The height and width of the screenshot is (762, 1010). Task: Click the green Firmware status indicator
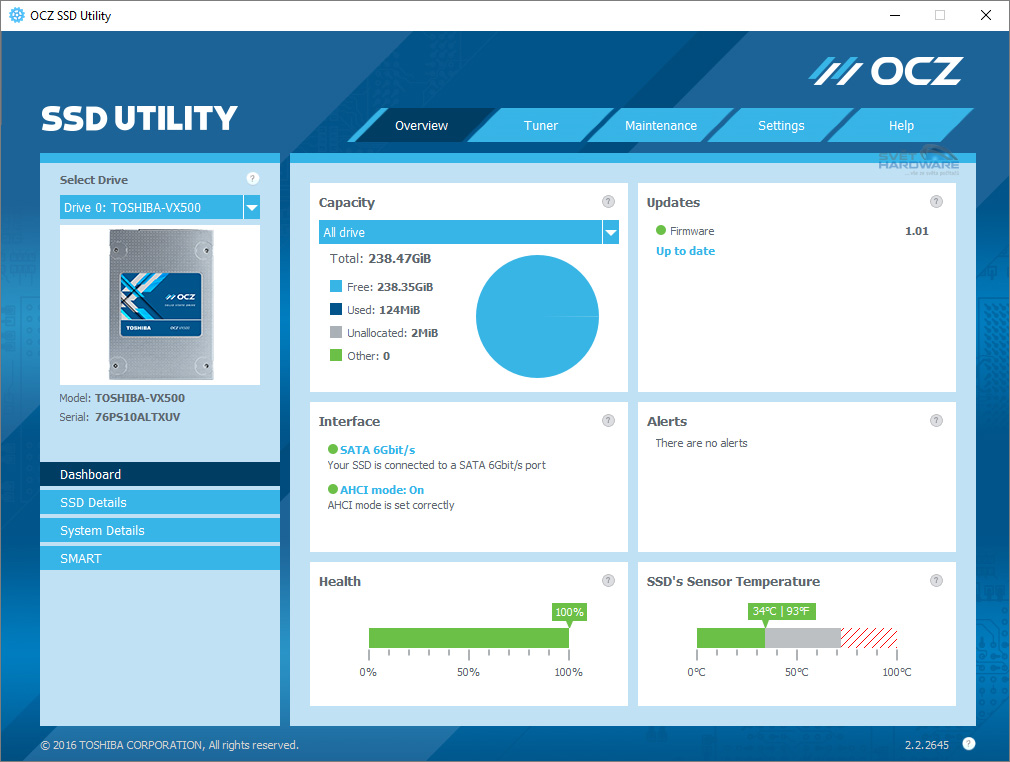coord(660,230)
